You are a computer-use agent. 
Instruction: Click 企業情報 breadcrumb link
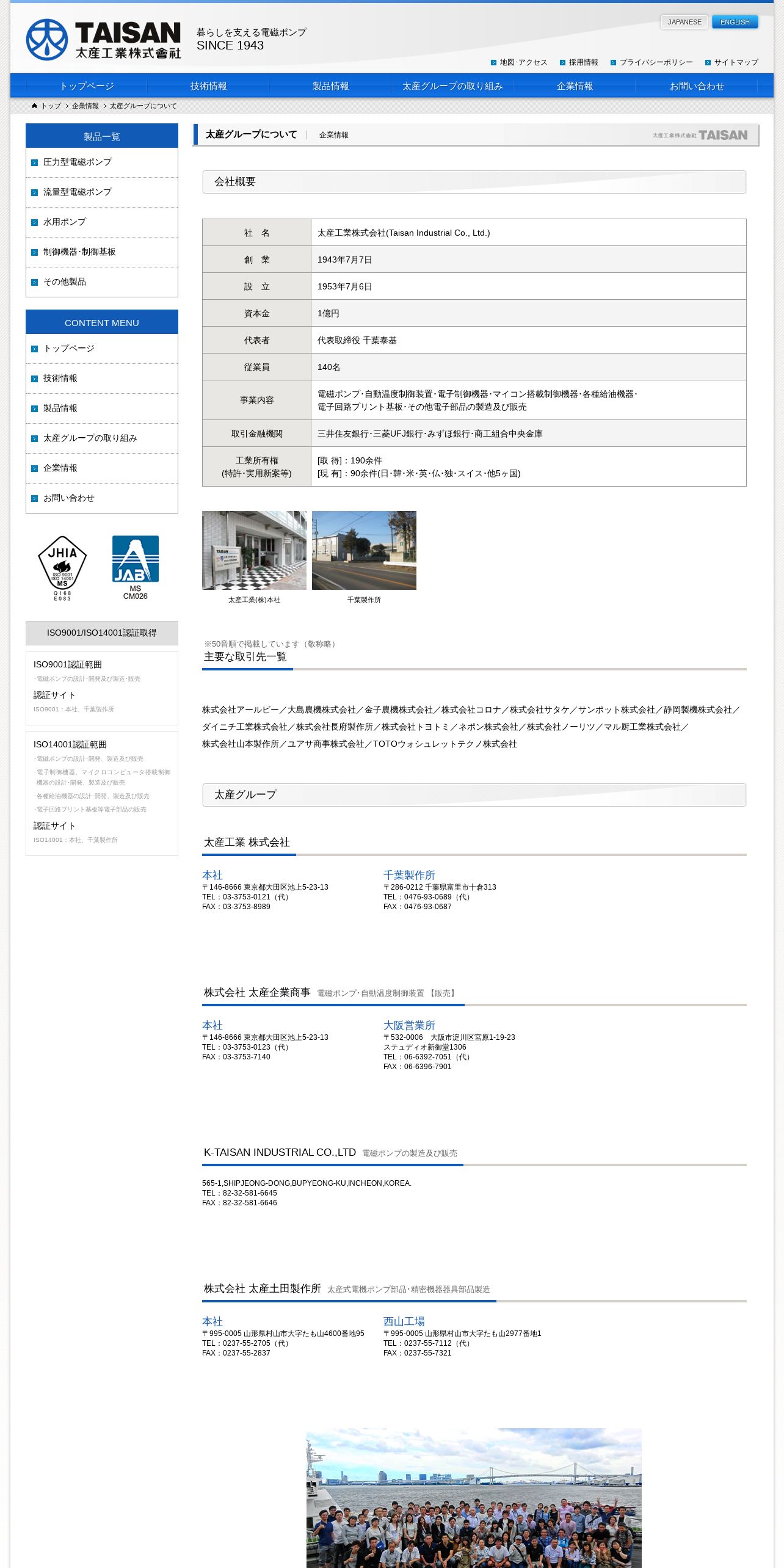coord(85,106)
